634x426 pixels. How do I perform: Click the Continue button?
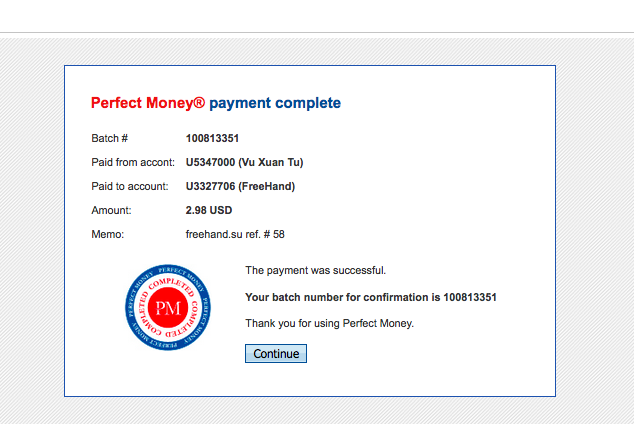tap(276, 354)
